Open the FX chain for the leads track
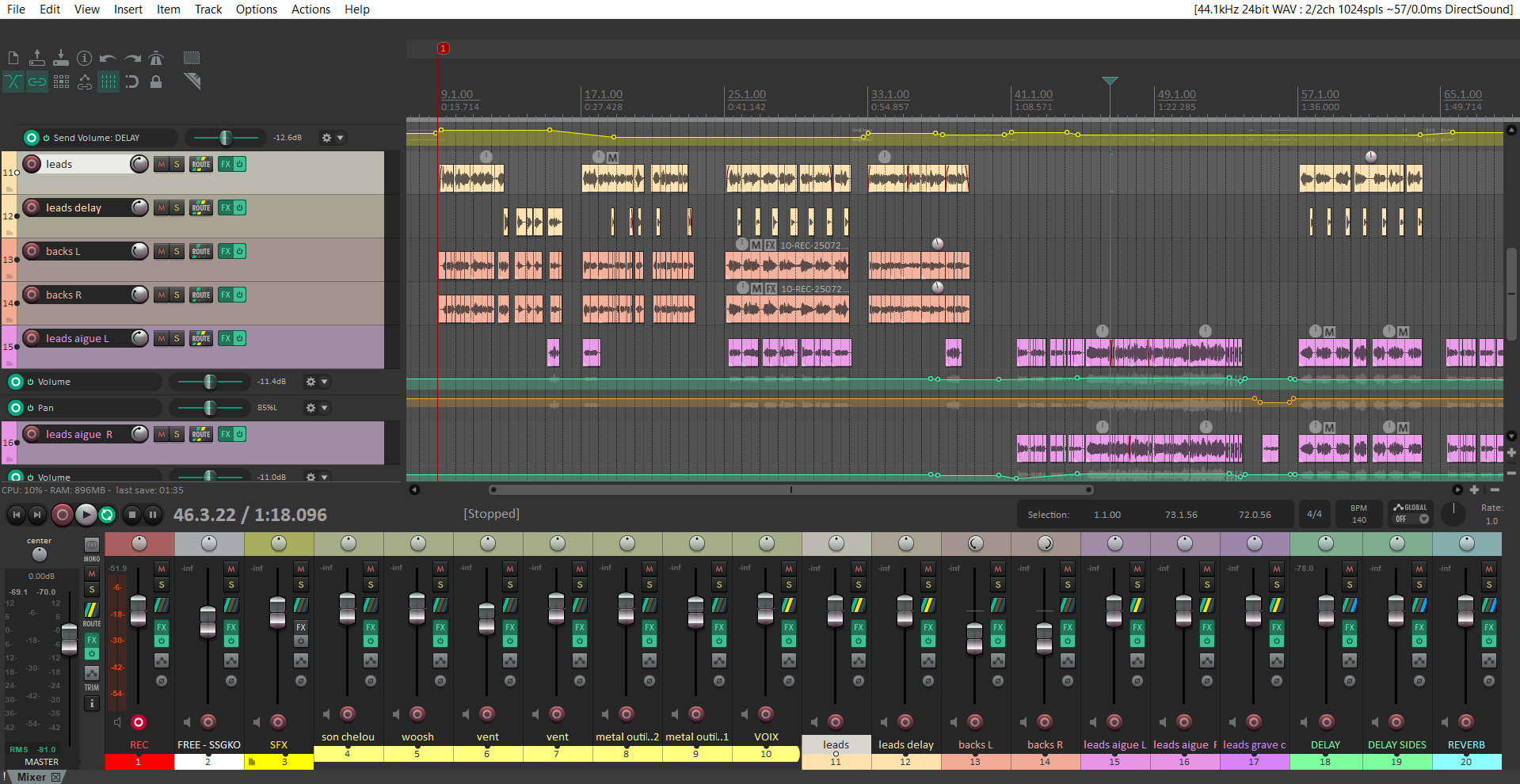Screen dimensions: 1520x784 tap(226, 164)
